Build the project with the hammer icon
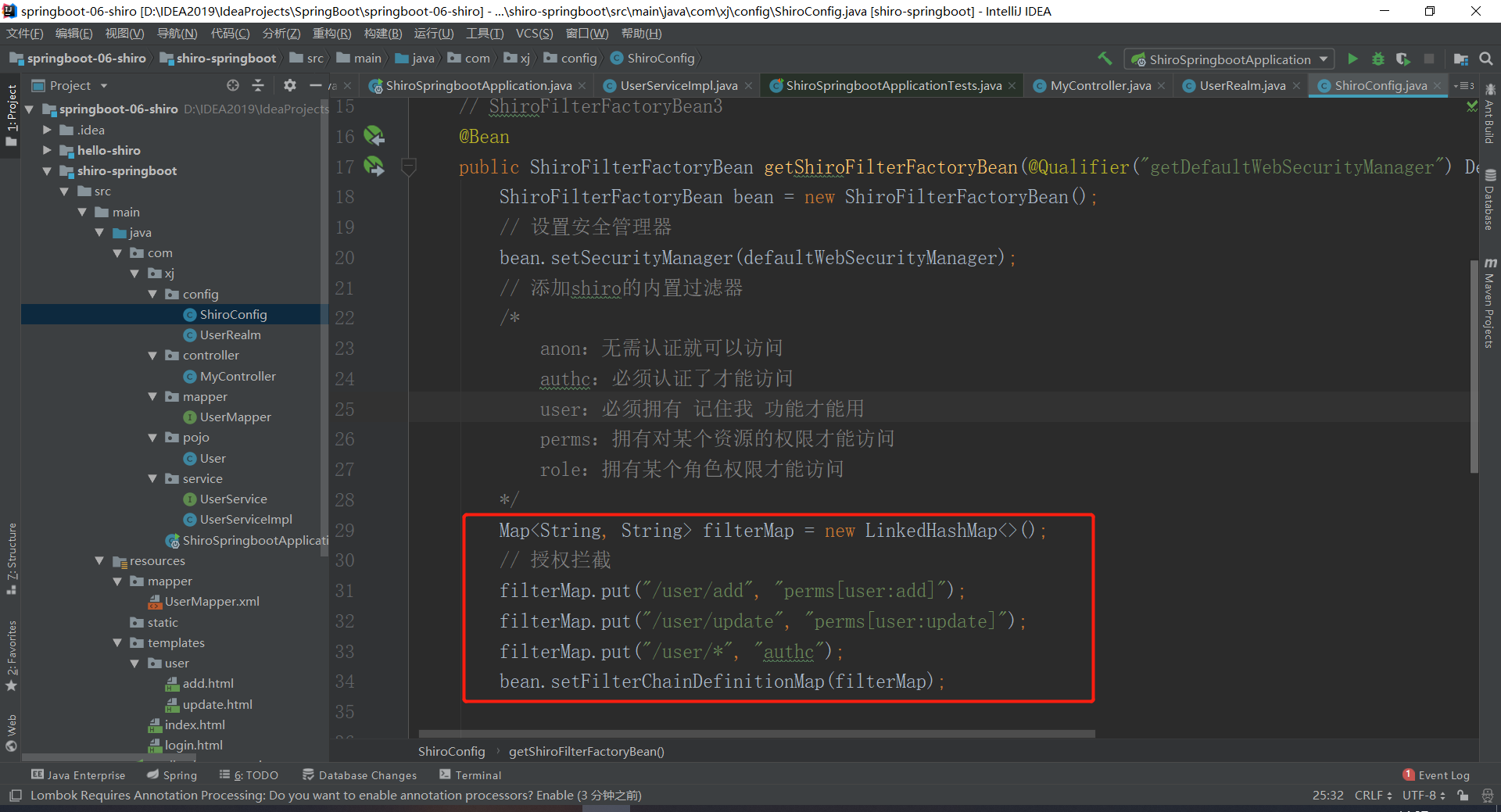The image size is (1501, 812). pos(1105,59)
